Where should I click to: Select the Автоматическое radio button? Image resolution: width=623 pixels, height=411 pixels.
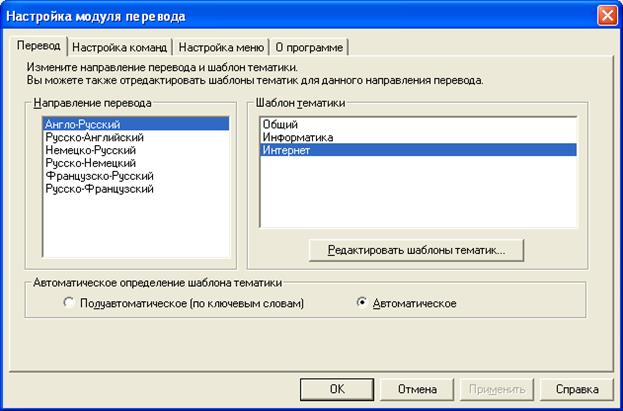[362, 303]
